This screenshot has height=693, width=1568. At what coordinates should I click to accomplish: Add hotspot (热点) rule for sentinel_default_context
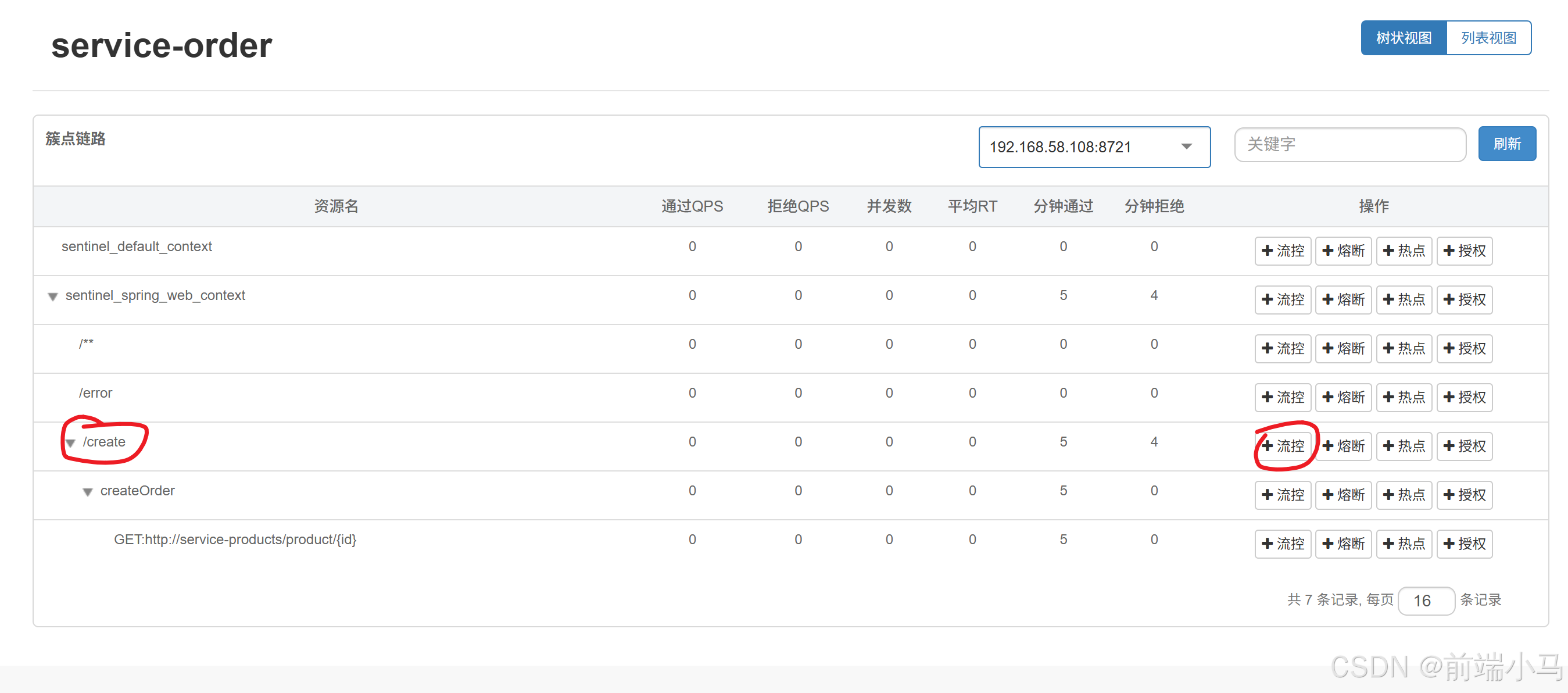1404,251
